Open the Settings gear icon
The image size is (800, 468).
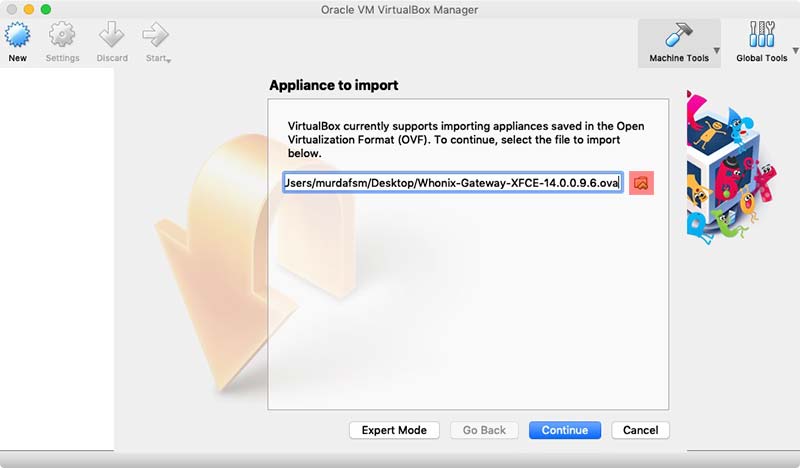[x=62, y=37]
